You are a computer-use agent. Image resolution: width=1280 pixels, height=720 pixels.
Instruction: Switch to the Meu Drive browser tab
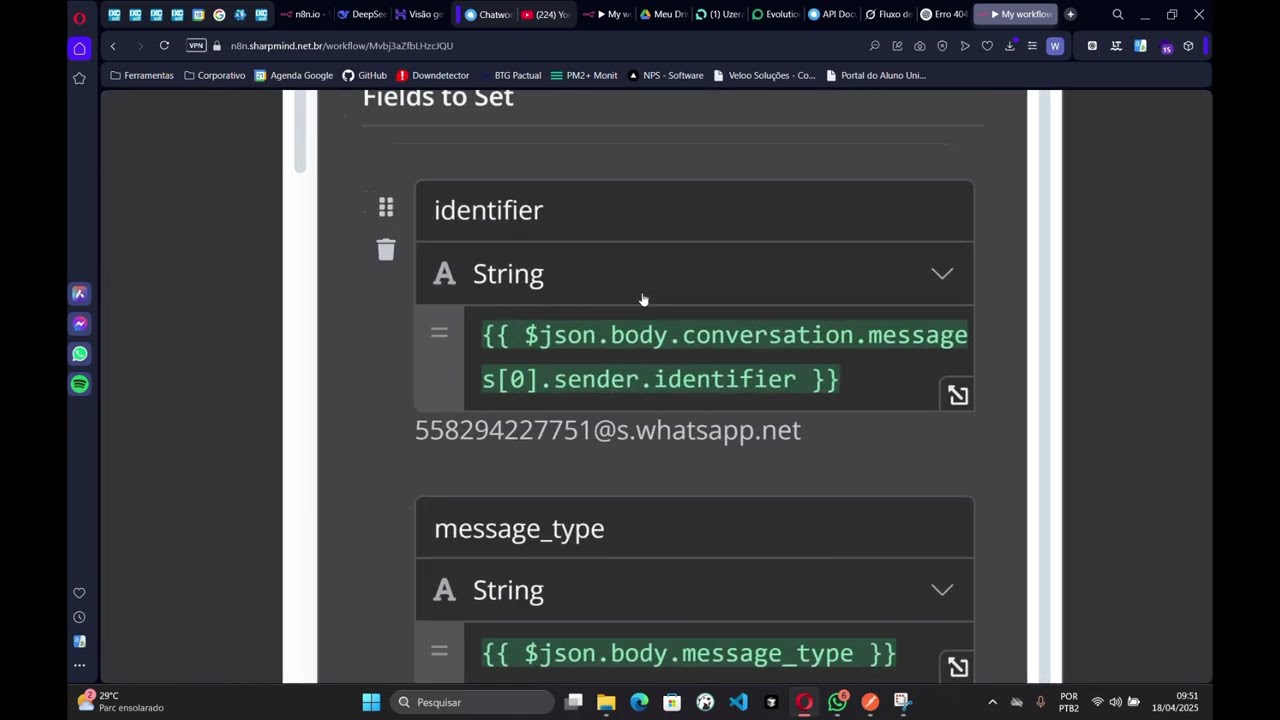coord(663,15)
